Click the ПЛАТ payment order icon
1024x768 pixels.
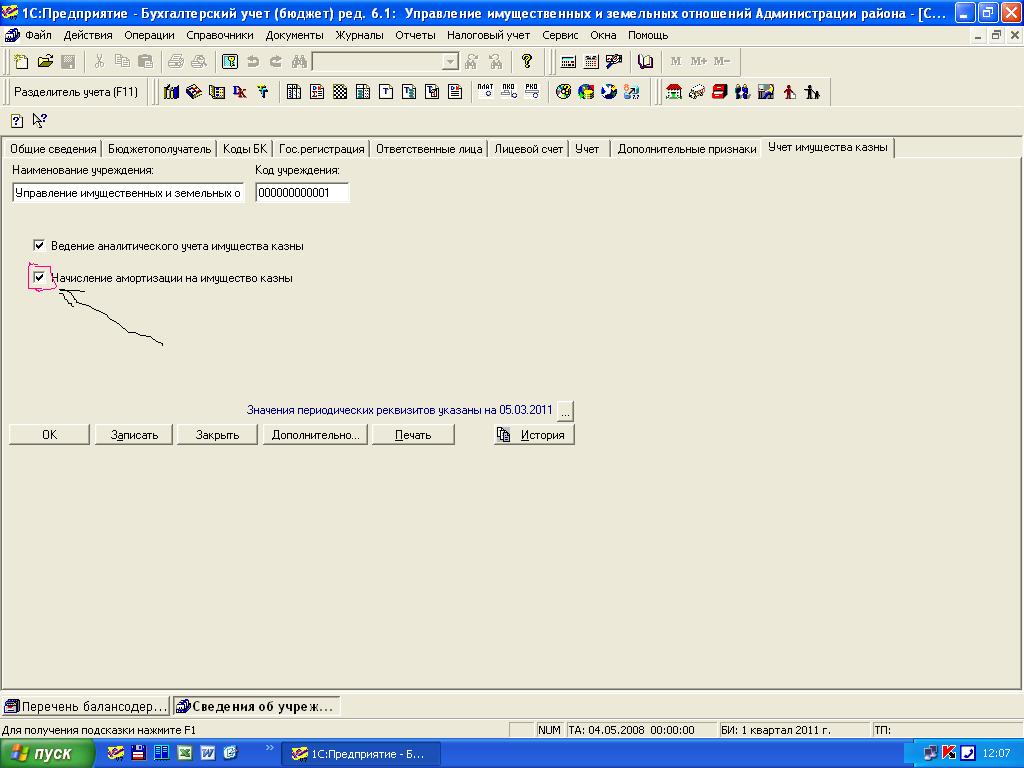pyautogui.click(x=486, y=92)
